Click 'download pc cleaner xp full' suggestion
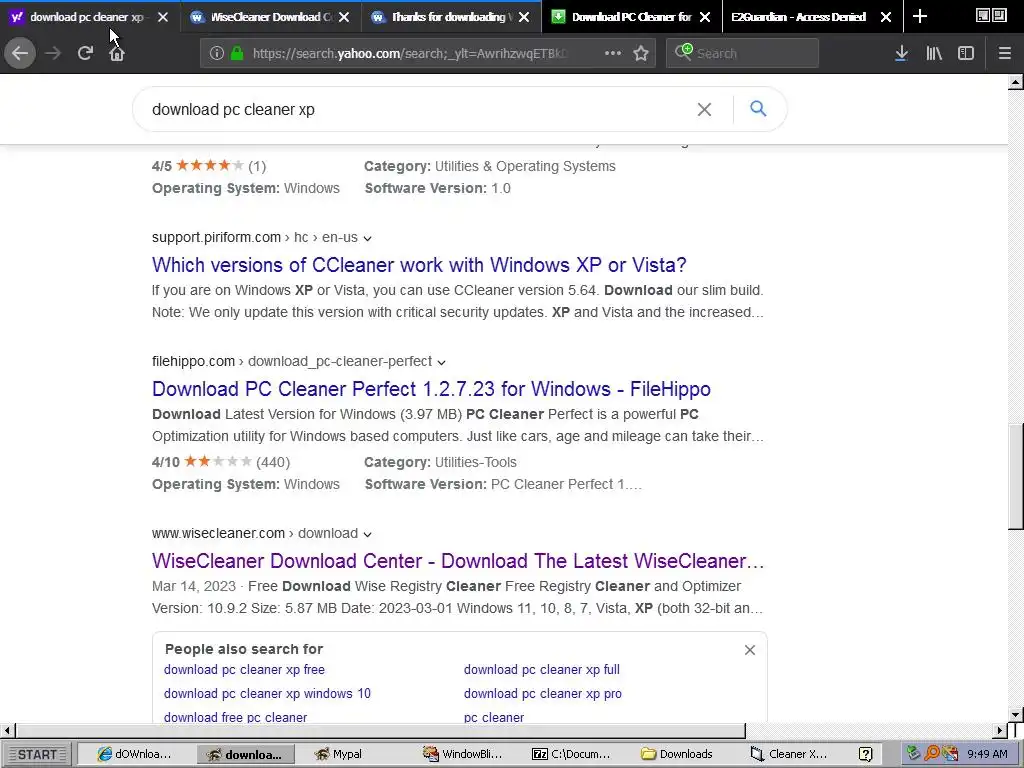This screenshot has width=1024, height=768. coord(541,669)
